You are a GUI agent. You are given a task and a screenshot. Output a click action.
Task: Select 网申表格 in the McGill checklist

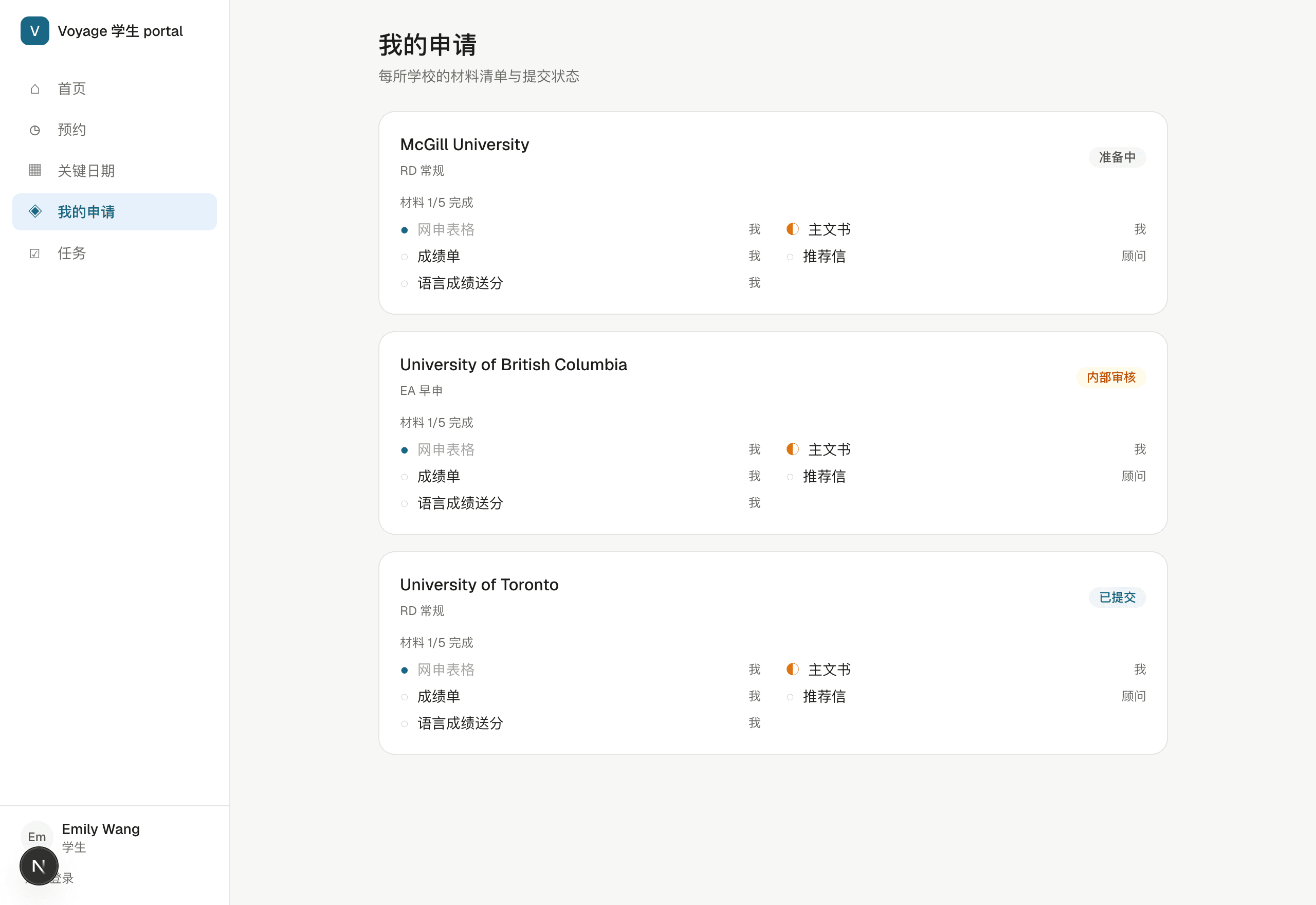(446, 230)
